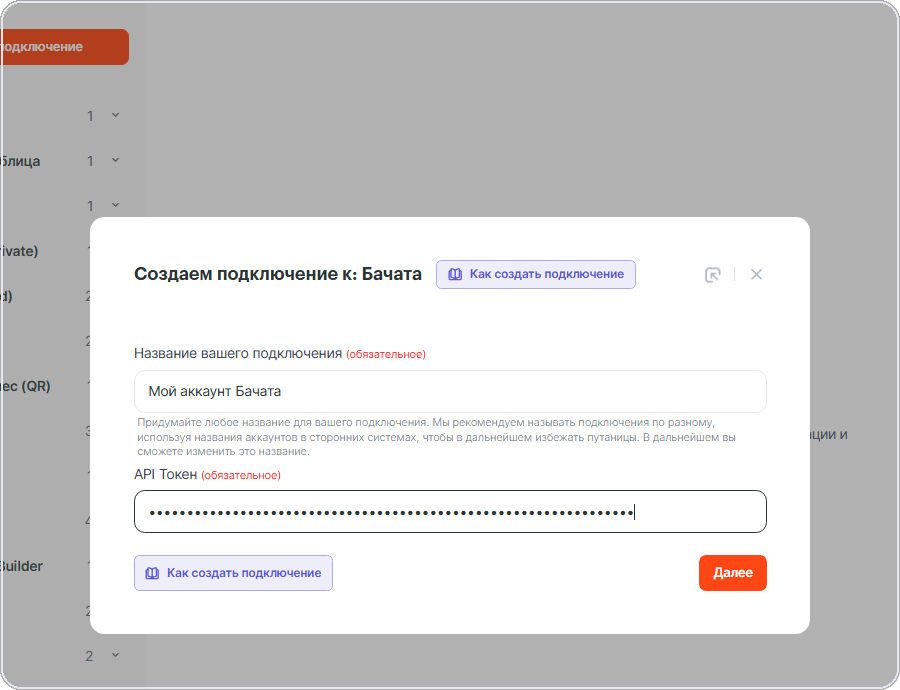Select the sidebar item ending in '(QR)'
Screen dimensions: 900x690
click(x=25, y=386)
